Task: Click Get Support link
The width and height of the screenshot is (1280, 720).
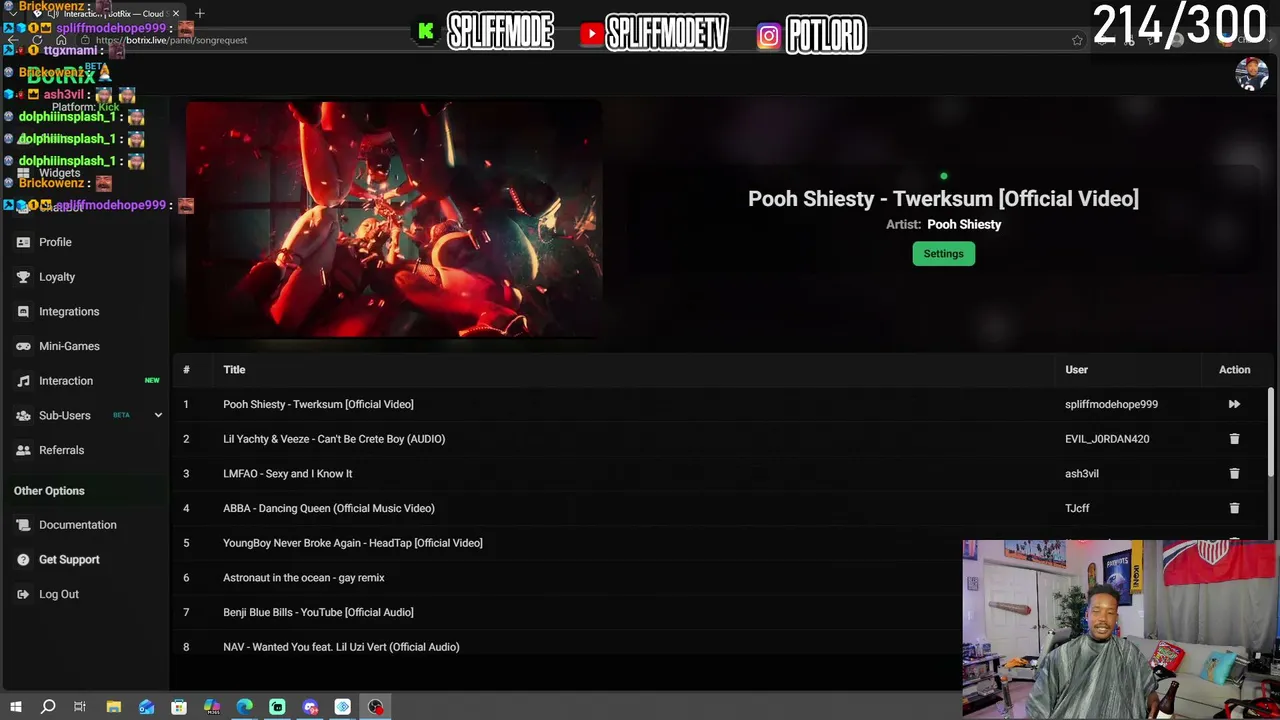Action: (x=69, y=560)
